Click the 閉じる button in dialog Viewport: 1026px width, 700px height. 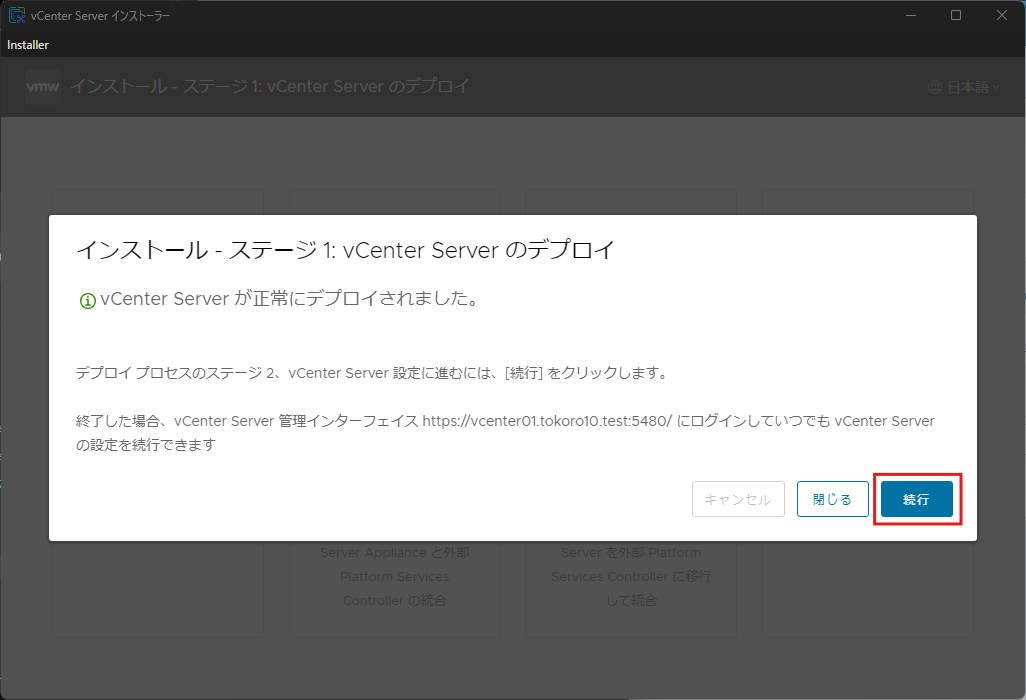click(832, 499)
